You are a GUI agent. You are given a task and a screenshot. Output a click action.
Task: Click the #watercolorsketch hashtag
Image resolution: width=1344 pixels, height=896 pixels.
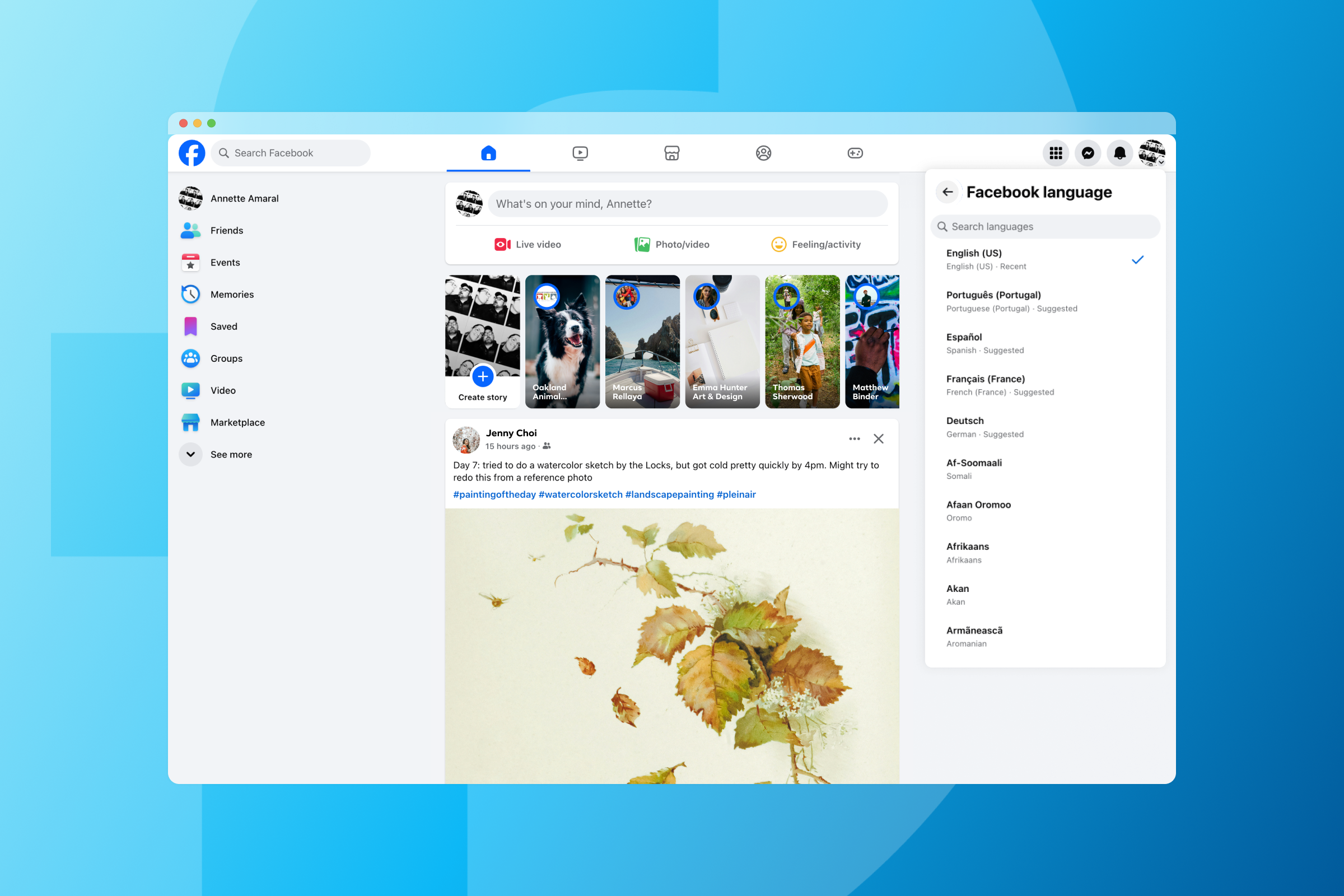click(581, 494)
